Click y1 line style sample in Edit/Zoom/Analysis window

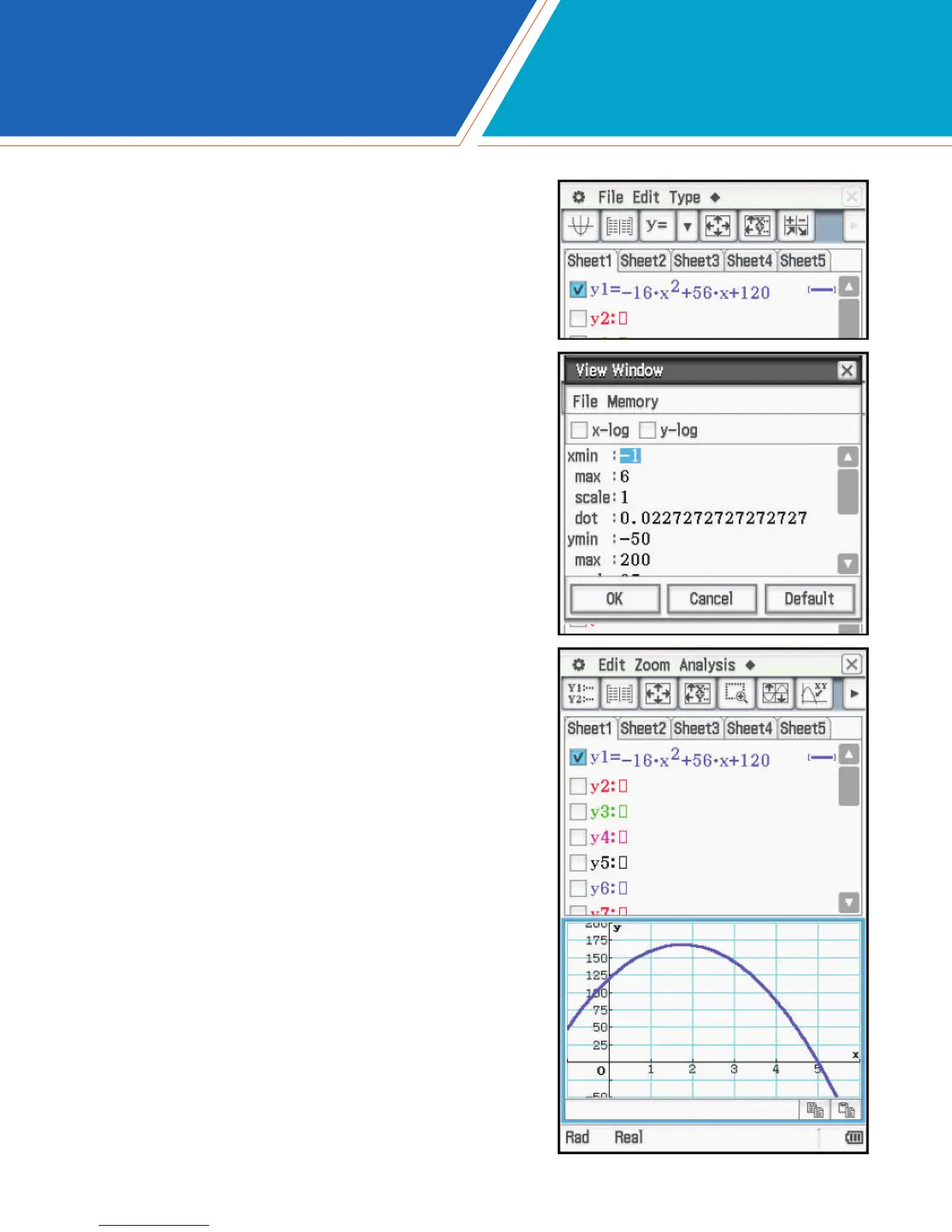tap(821, 757)
